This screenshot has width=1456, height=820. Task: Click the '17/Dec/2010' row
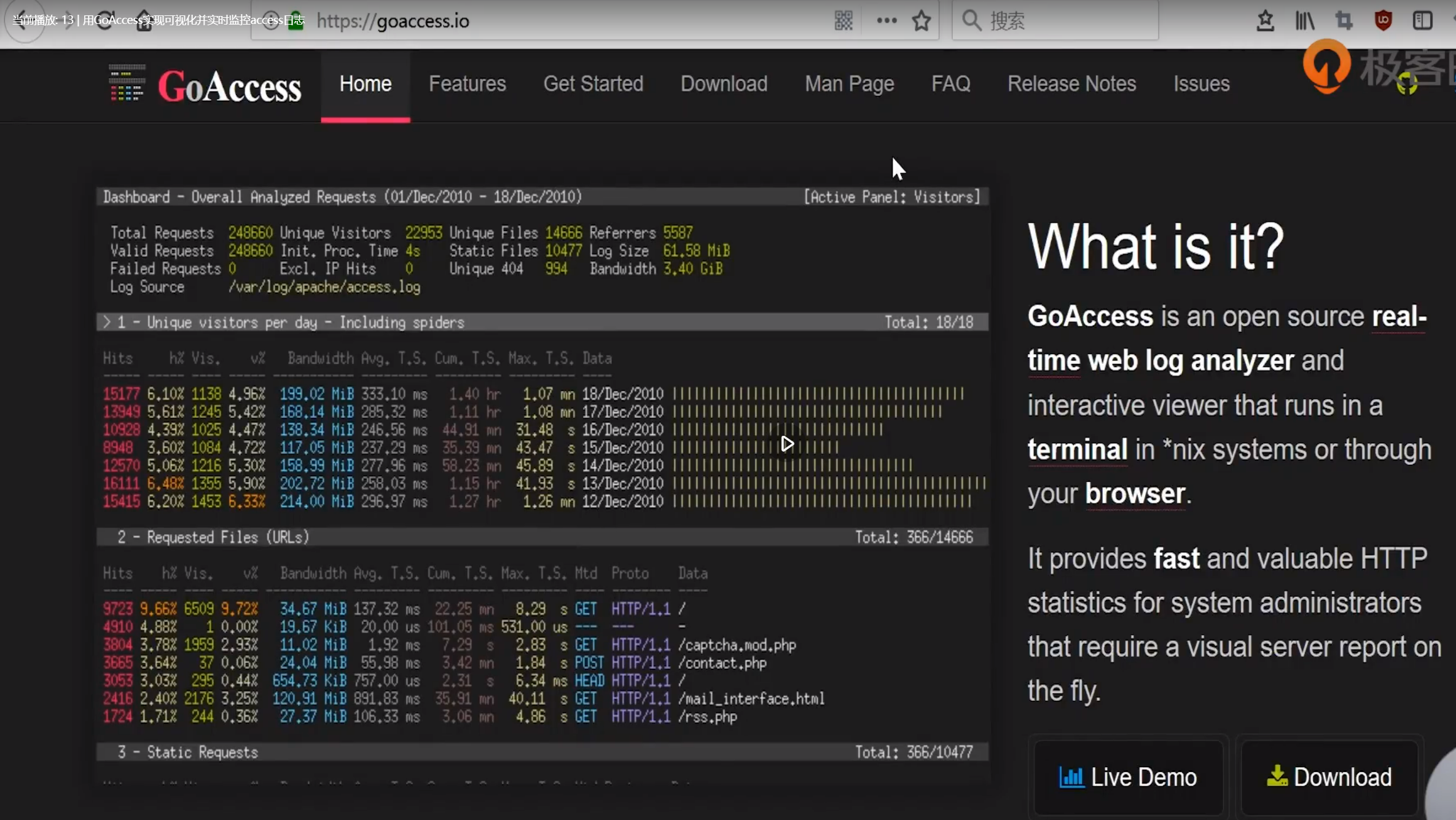tap(522, 411)
